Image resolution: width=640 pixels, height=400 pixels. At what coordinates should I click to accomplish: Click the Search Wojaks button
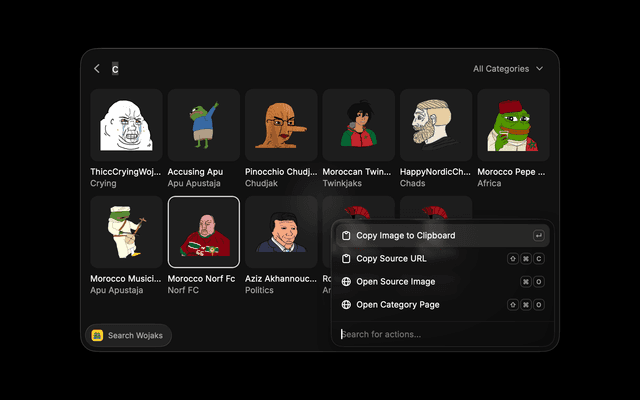[128, 336]
